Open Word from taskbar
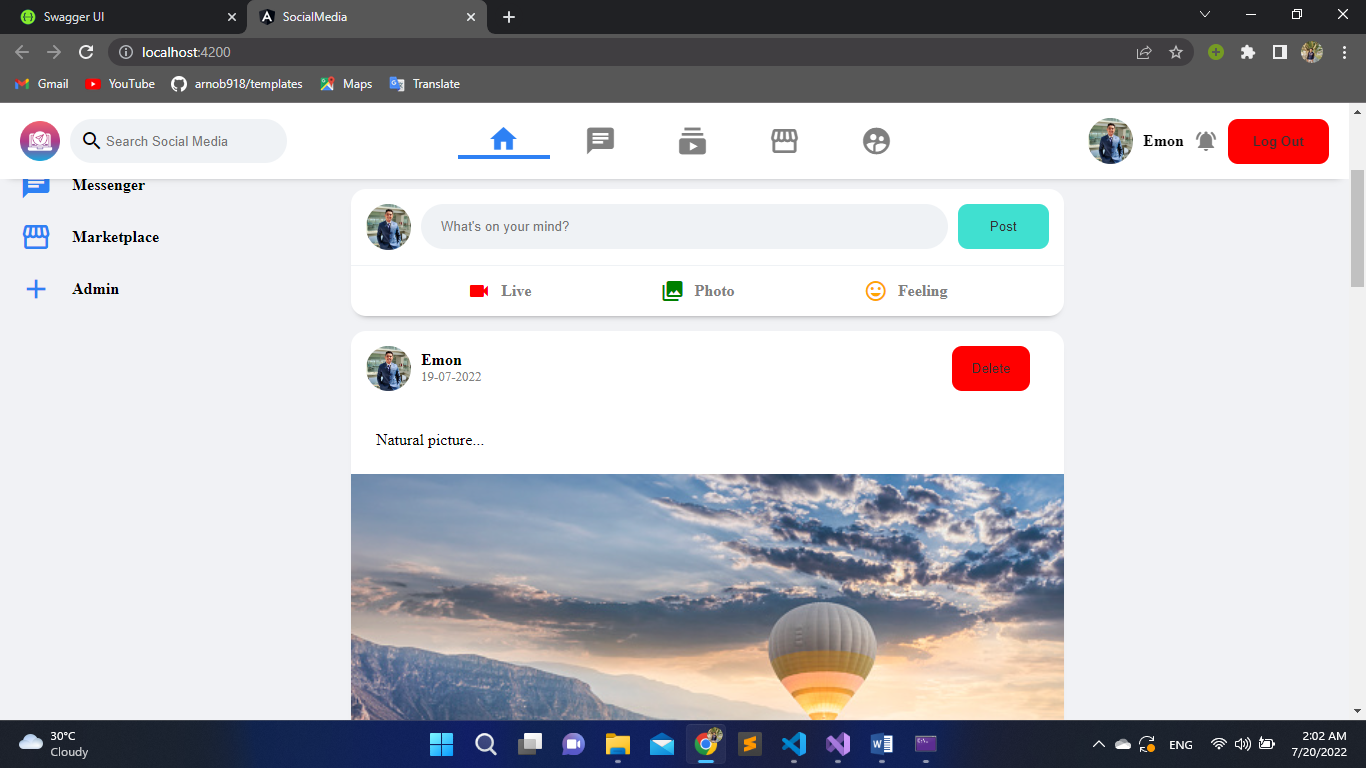Screen dimensions: 1366x768 click(x=882, y=744)
